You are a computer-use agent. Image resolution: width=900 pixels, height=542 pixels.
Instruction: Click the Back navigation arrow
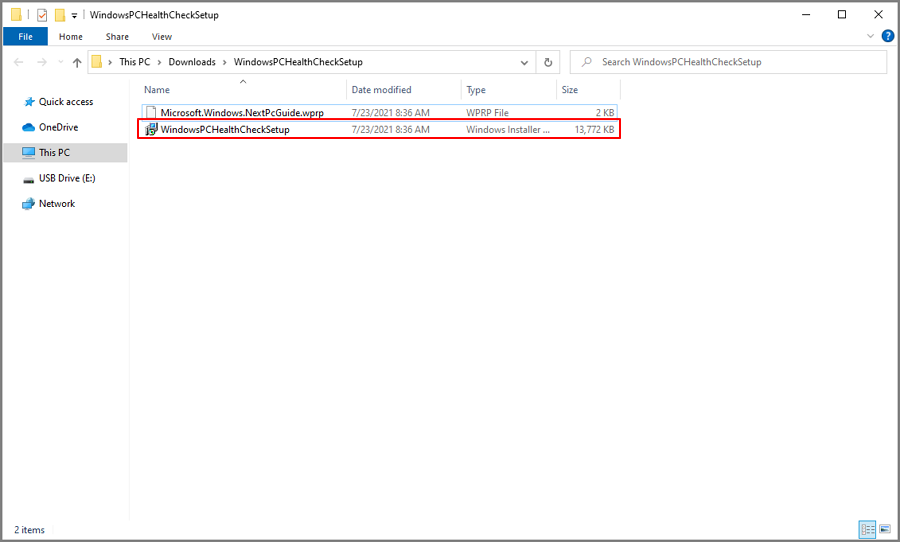pyautogui.click(x=18, y=62)
